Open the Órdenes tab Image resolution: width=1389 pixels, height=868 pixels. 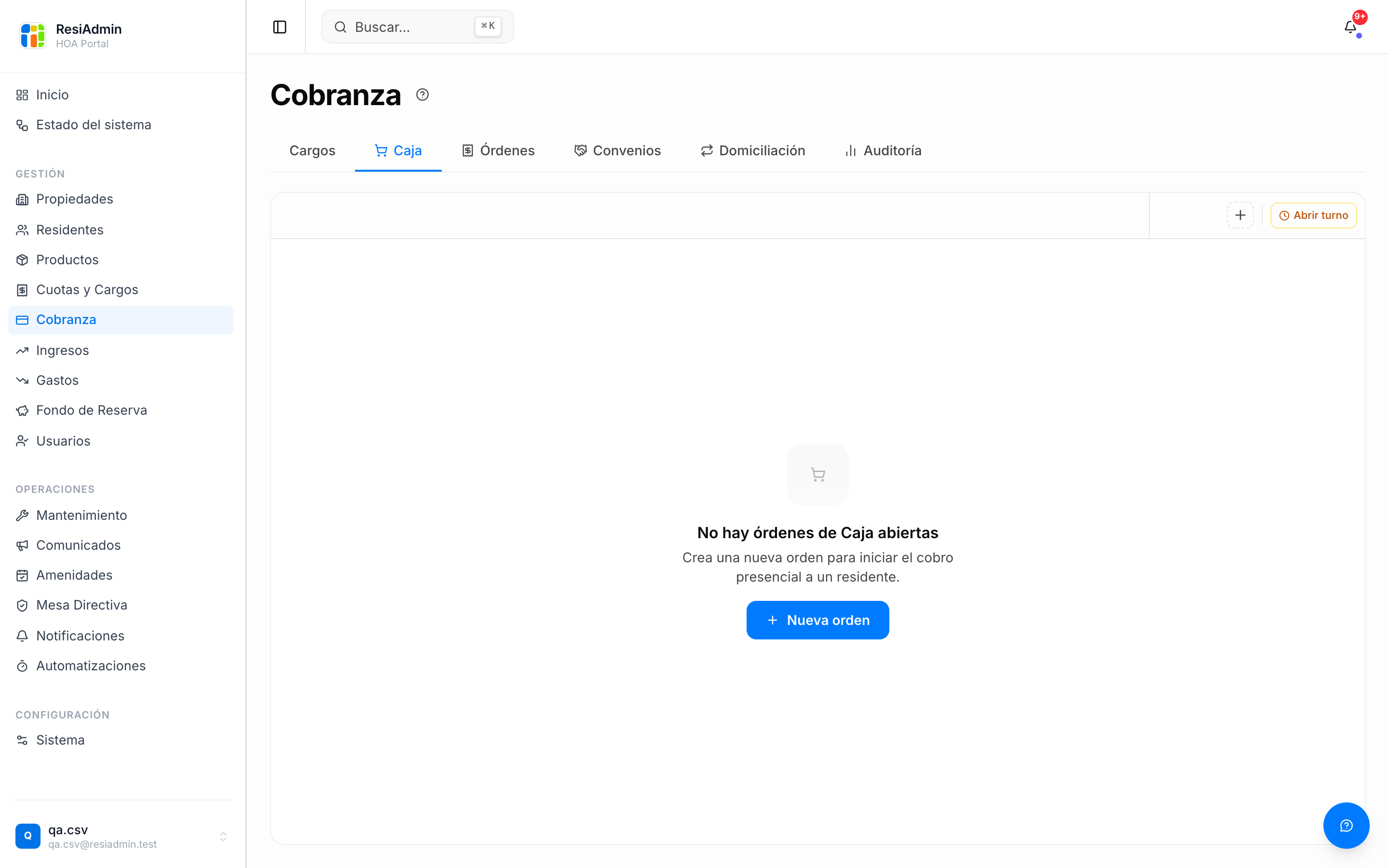(498, 150)
